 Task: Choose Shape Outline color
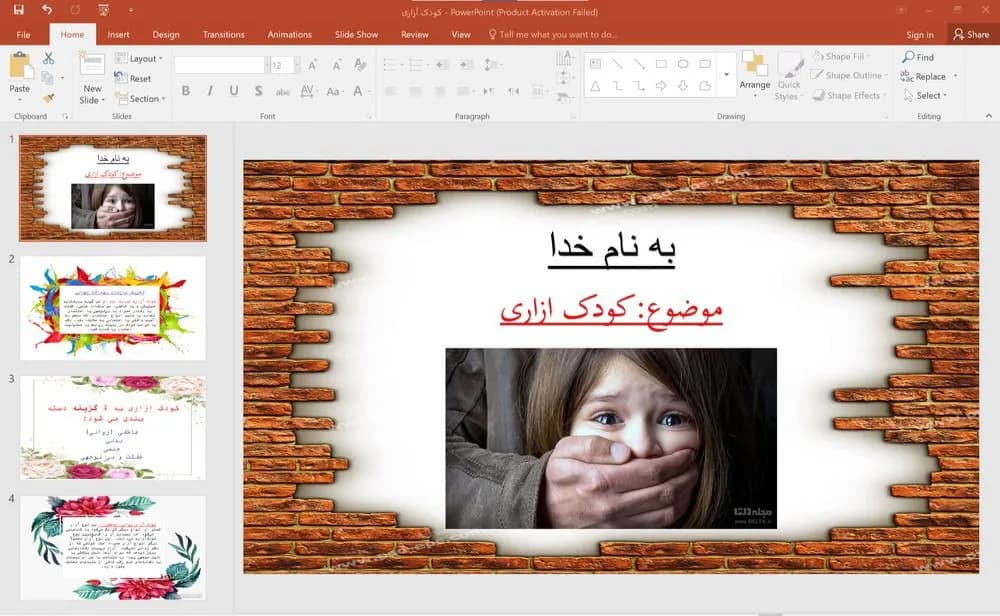click(850, 75)
